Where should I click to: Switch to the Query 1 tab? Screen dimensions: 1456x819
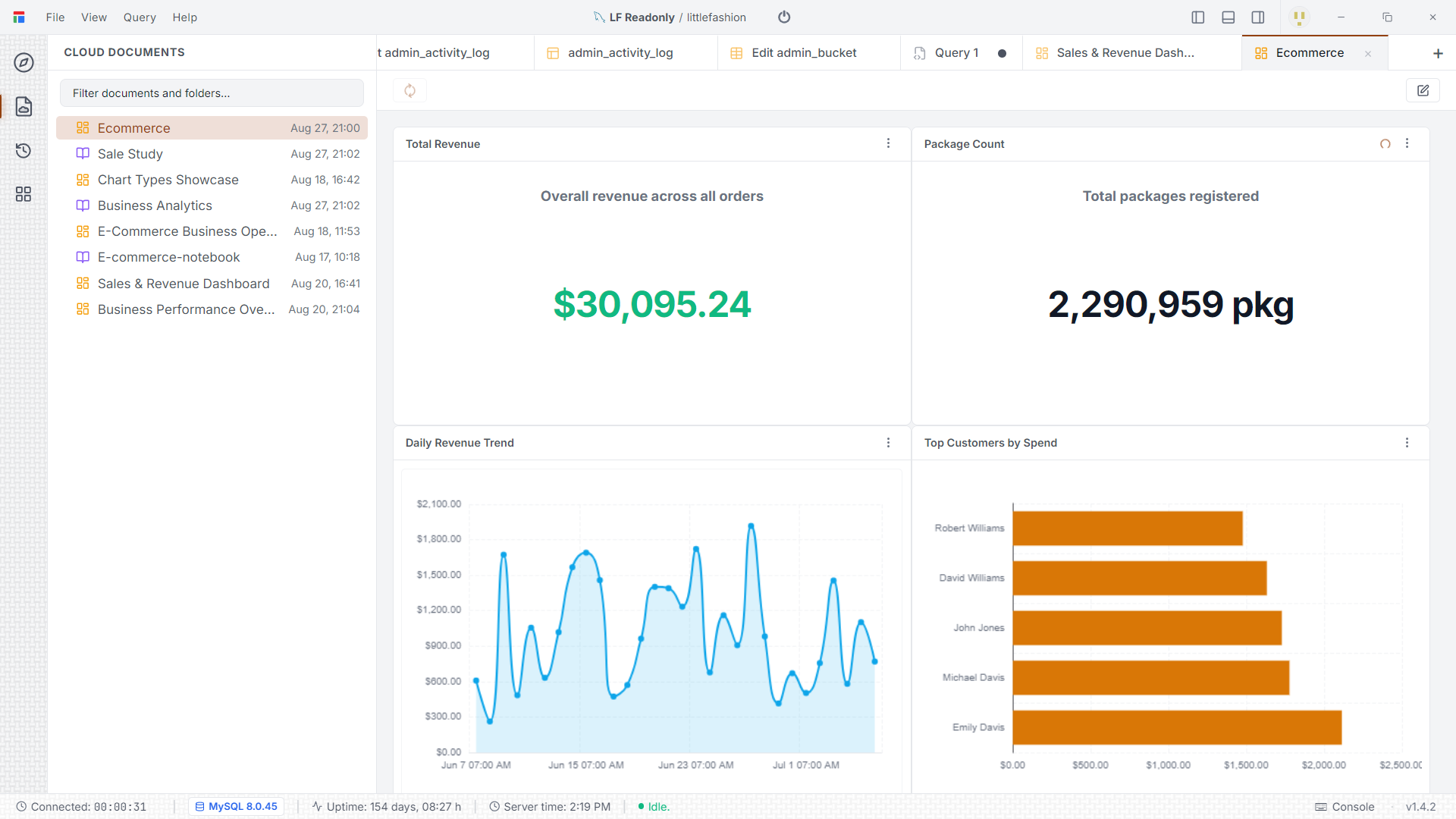pyautogui.click(x=961, y=53)
